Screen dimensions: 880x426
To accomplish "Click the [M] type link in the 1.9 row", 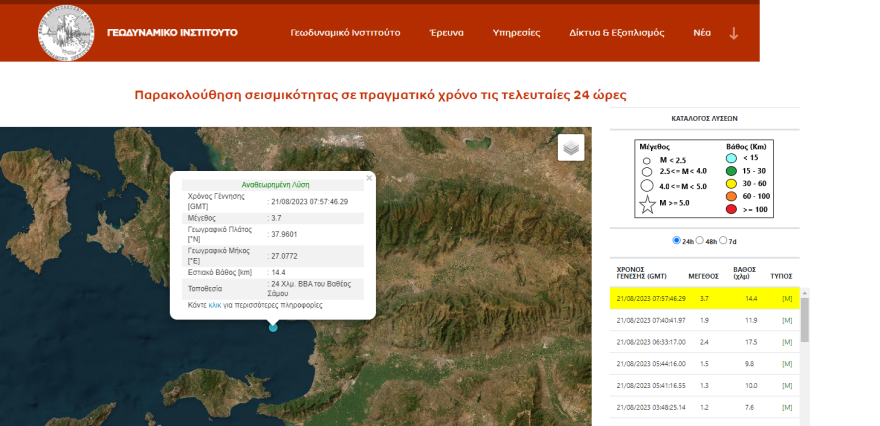I will tap(787, 320).
